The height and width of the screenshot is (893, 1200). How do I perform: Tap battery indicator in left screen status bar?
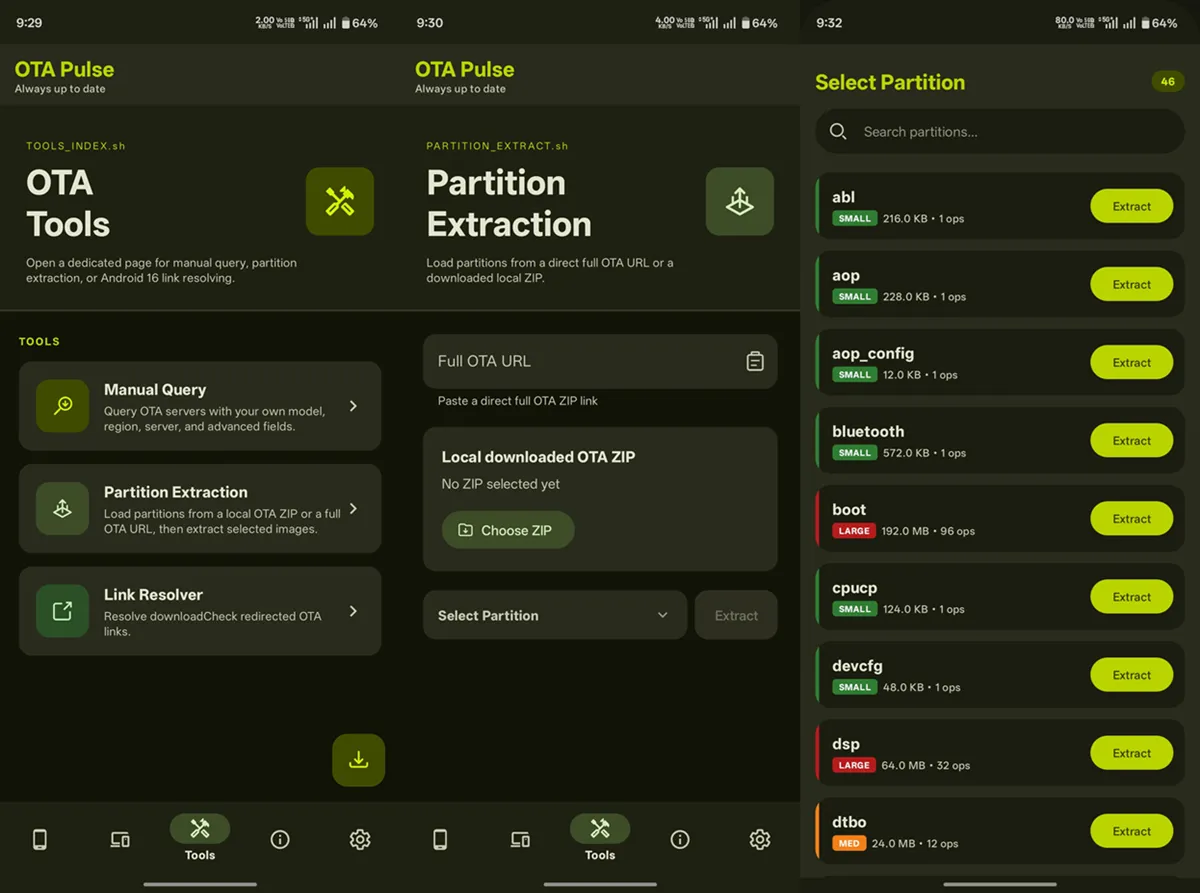(x=360, y=23)
